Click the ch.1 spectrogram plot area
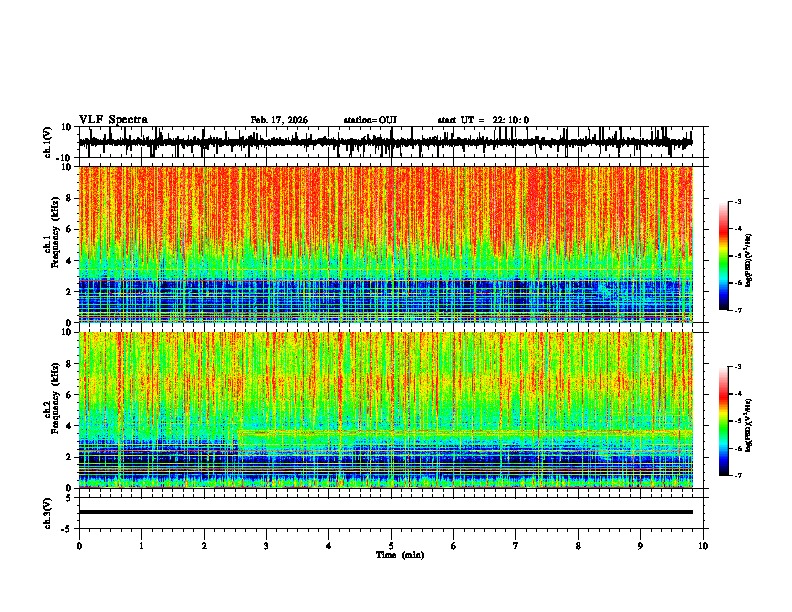792x612 pixels. [x=386, y=244]
